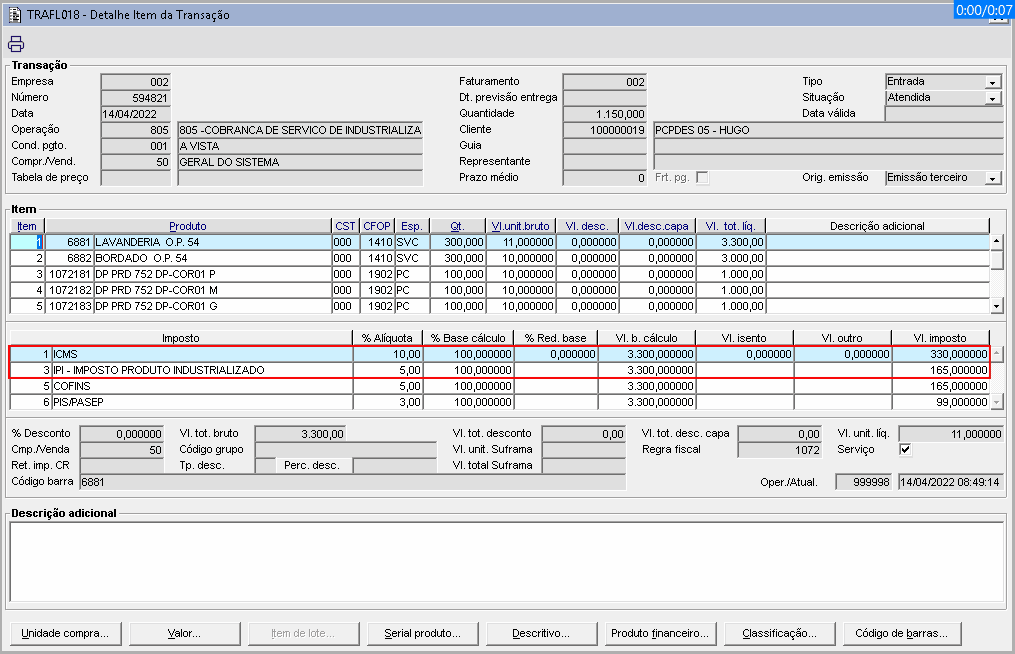Click the Número field 594821
This screenshot has height=654, width=1015.
click(135, 98)
